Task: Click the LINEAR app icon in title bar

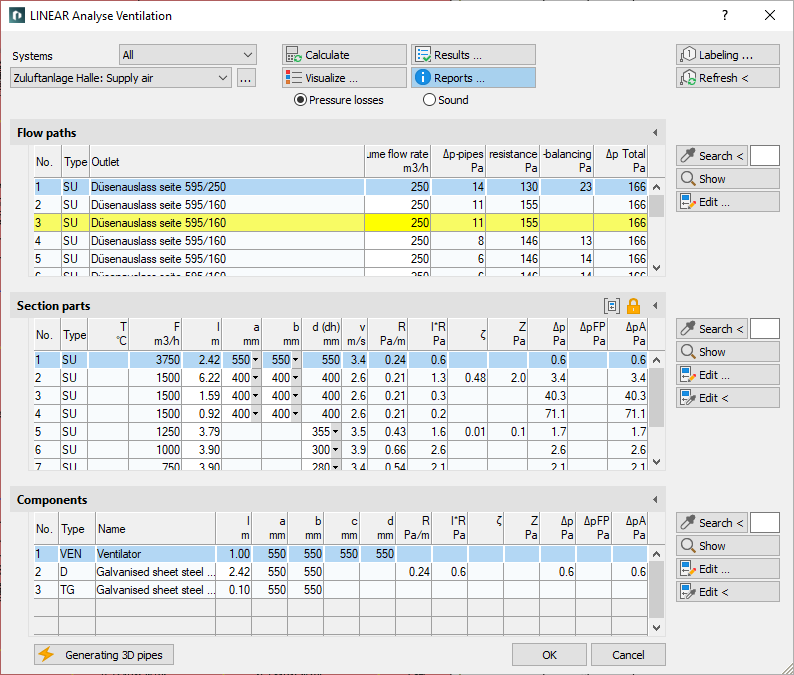Action: tap(17, 15)
